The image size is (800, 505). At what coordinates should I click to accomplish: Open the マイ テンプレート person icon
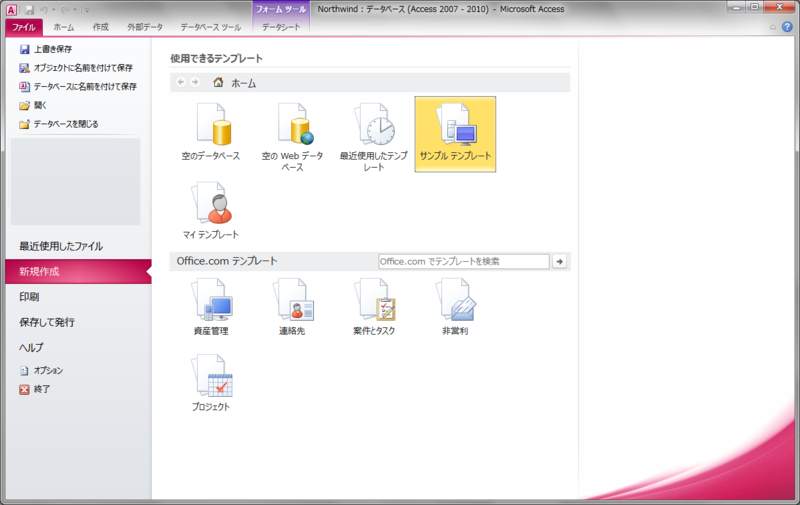(x=211, y=210)
